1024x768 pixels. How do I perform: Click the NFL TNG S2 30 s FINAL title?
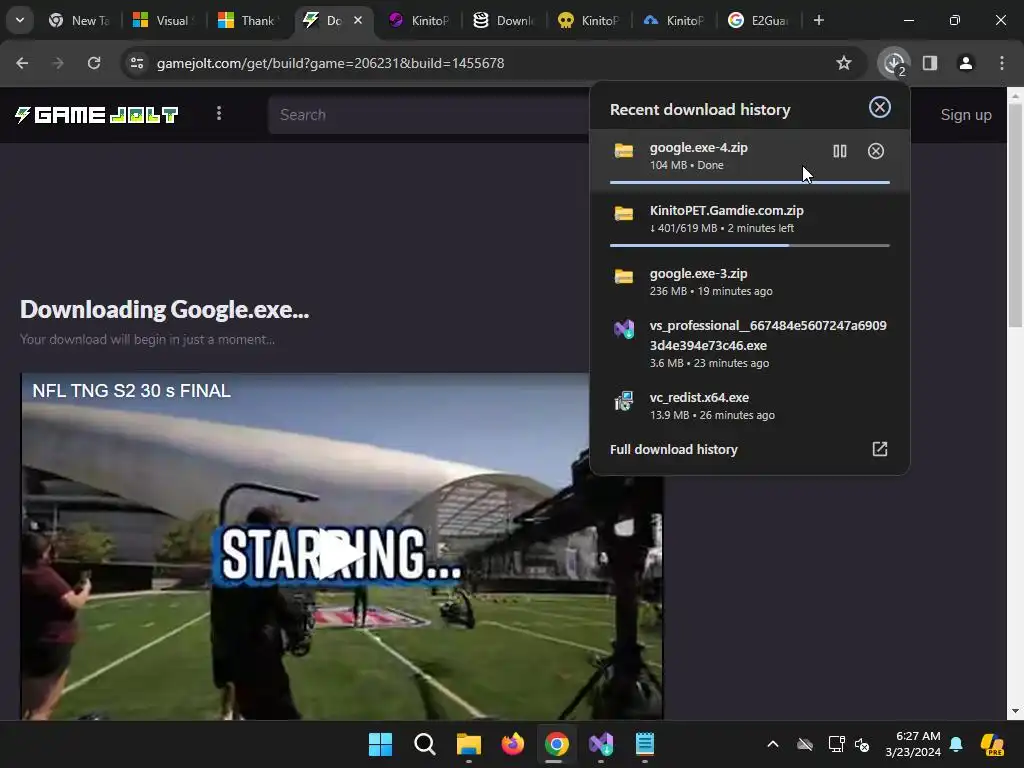131,391
